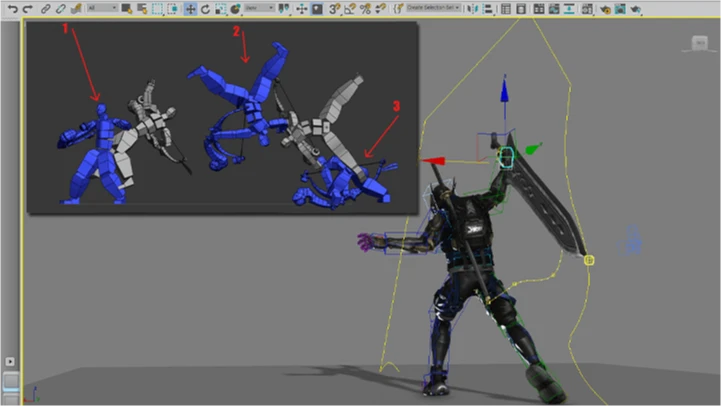Select the yellow trajectory key at sword tip
Screen dimensions: 721x406
589,260
